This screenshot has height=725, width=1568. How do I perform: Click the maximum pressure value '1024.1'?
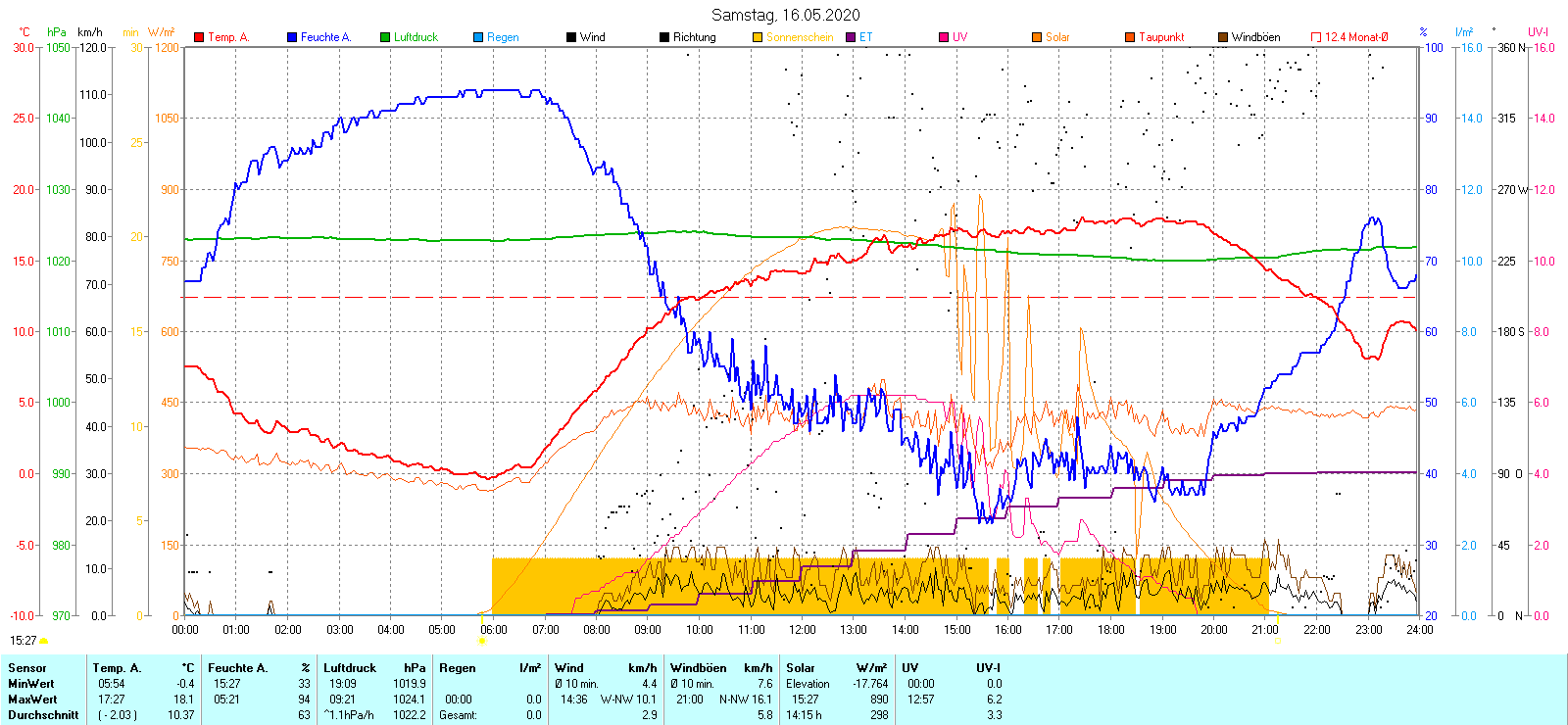click(410, 700)
